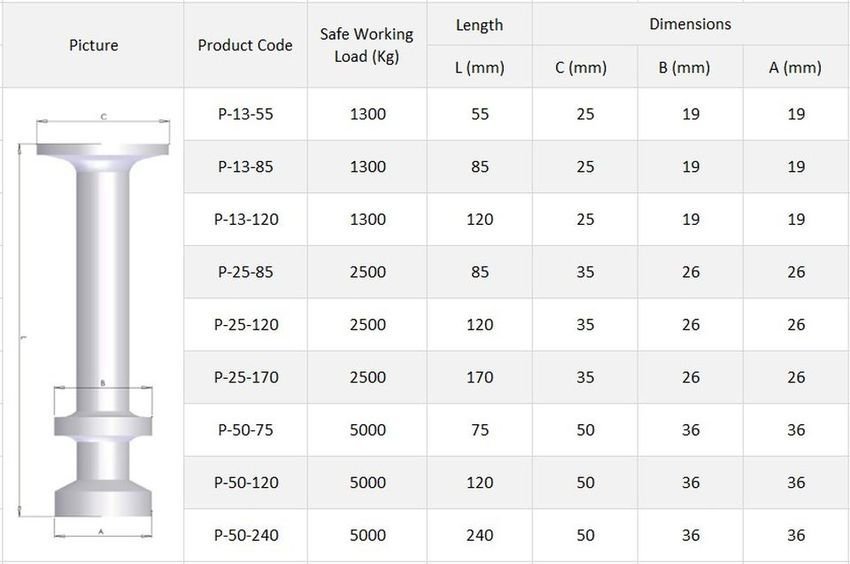This screenshot has height=564, width=850.
Task: Click the P-13-120 product code
Action: click(x=245, y=219)
